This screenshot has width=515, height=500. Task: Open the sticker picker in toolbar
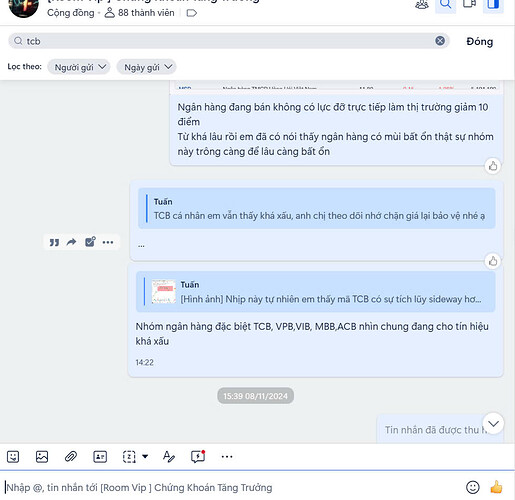click(13, 457)
